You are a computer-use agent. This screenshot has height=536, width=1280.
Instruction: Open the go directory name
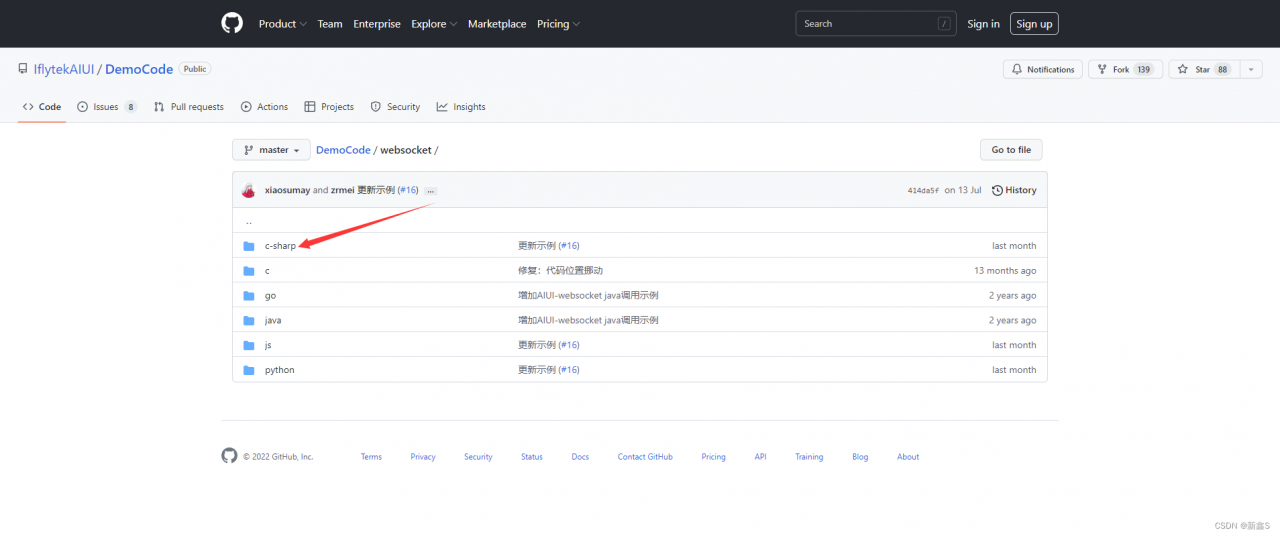[270, 296]
